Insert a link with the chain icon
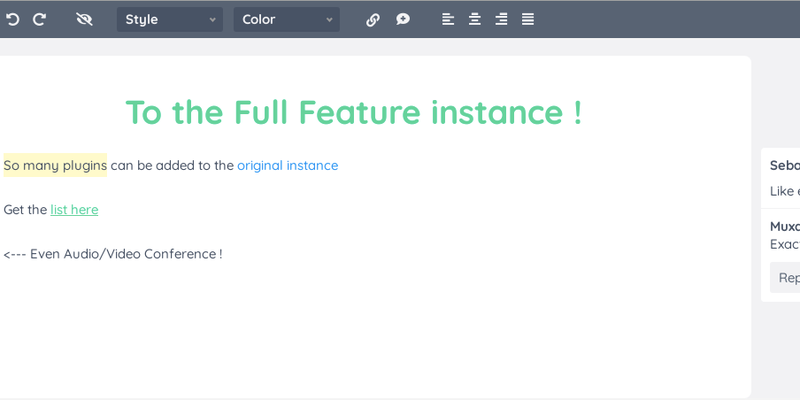Viewport: 800px width, 400px height. pos(373,19)
